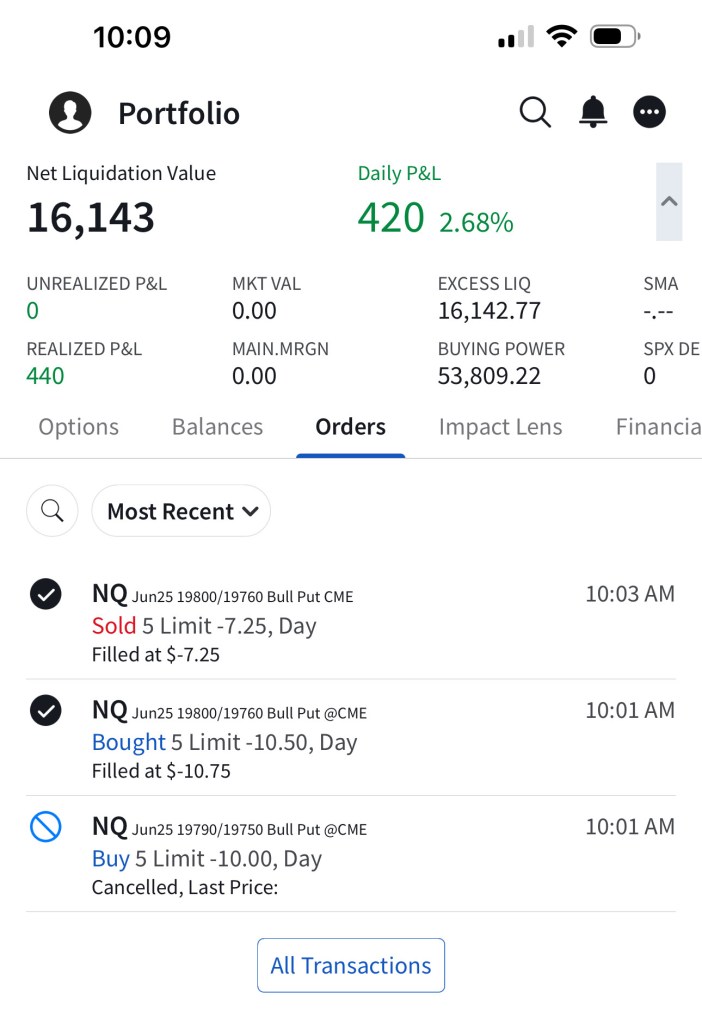Tap filled checkmark on 10:03 AM Sold order
Viewport: 702px width, 1023px height.
coord(46,594)
